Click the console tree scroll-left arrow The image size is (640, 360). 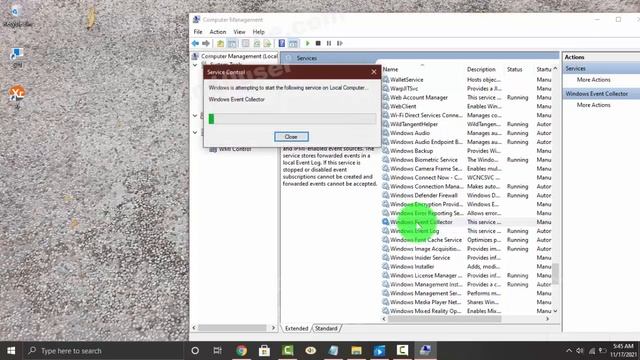point(194,328)
